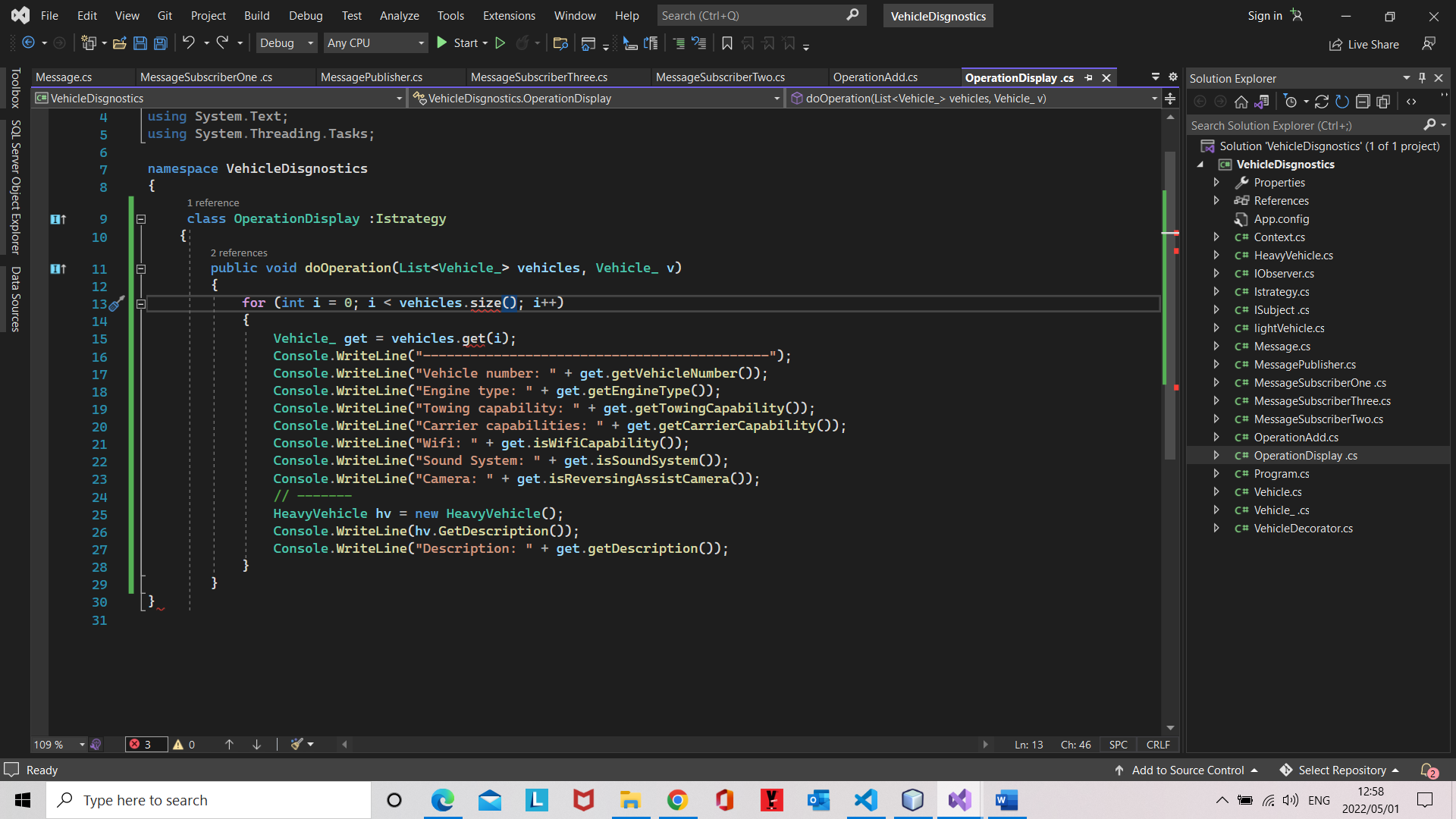Viewport: 1456px width, 819px height.
Task: Click Start Without Debugging icon
Action: (500, 43)
